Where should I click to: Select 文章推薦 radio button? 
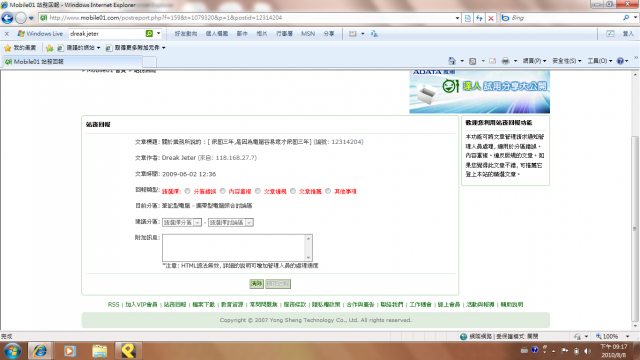coord(293,191)
